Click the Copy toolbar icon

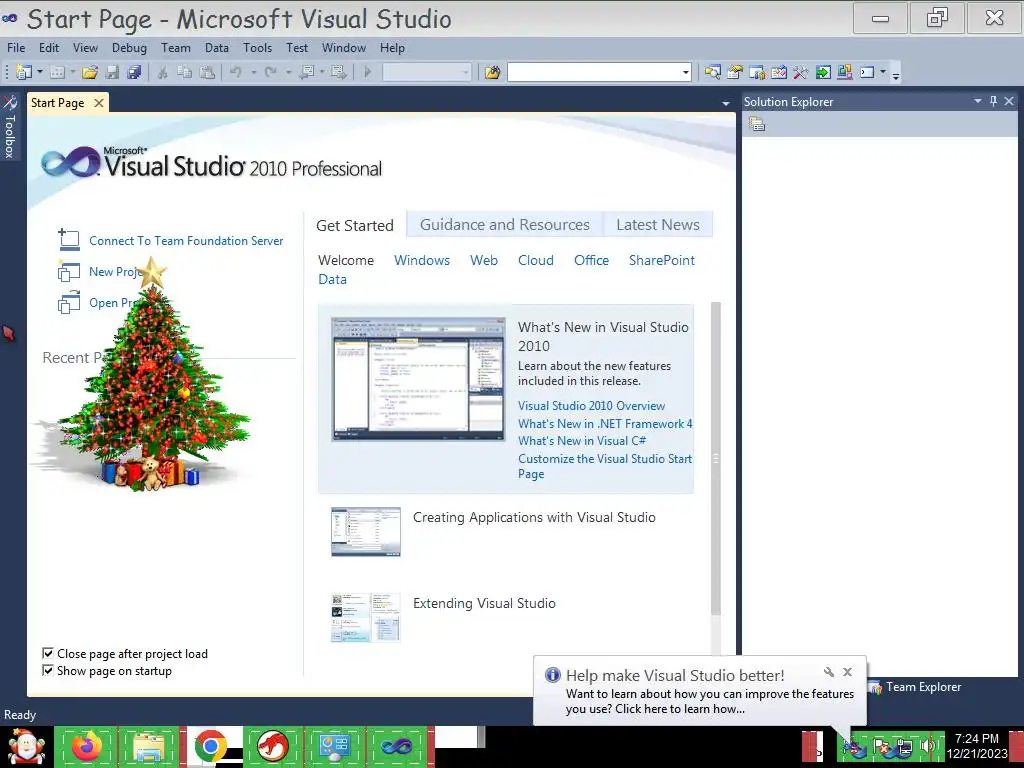(x=185, y=72)
